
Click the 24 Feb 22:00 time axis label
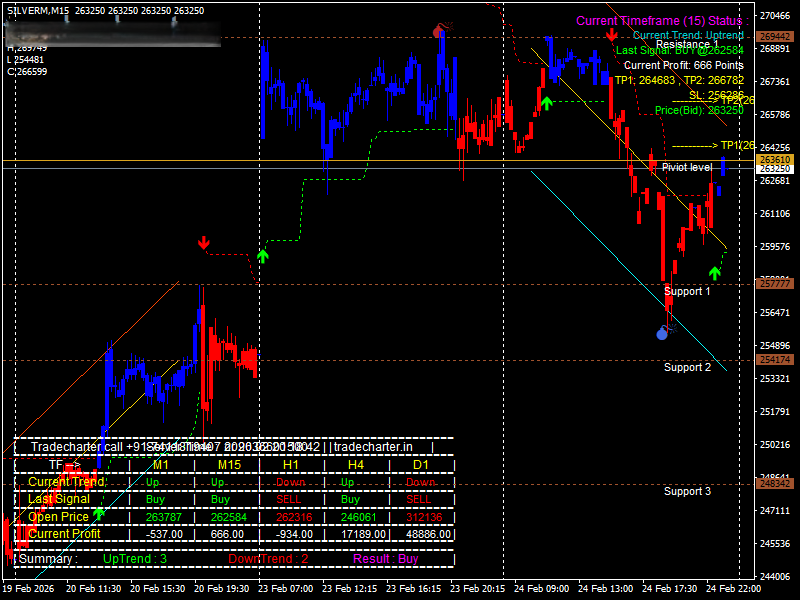pos(733,588)
